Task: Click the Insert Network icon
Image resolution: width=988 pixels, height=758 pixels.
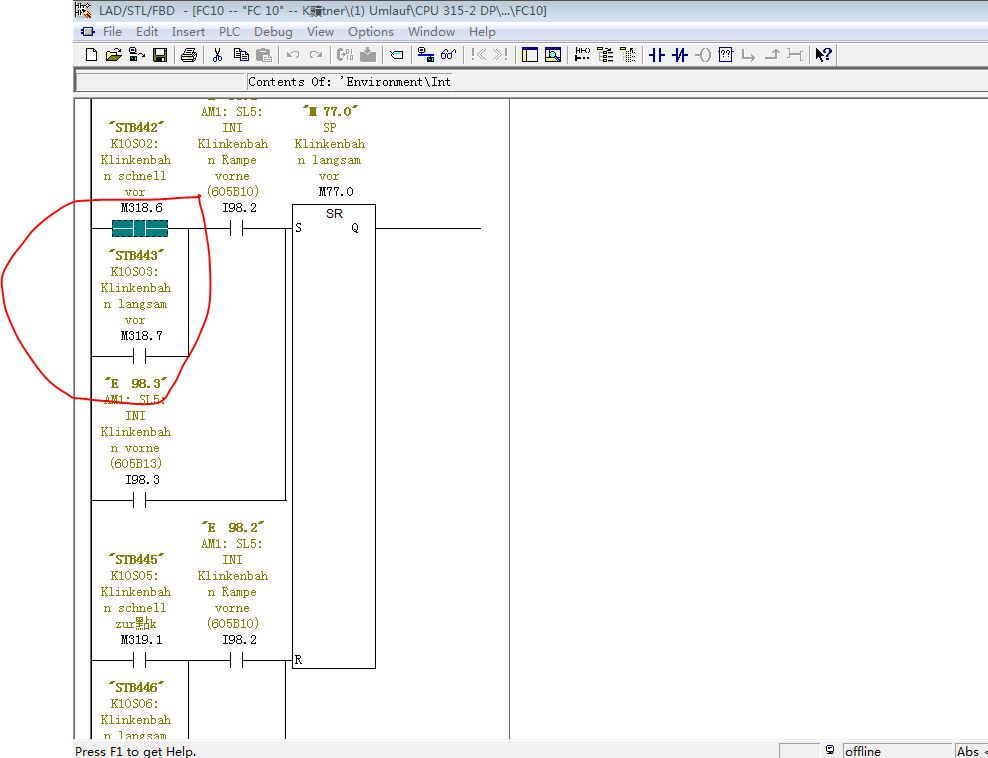Action: (396, 55)
